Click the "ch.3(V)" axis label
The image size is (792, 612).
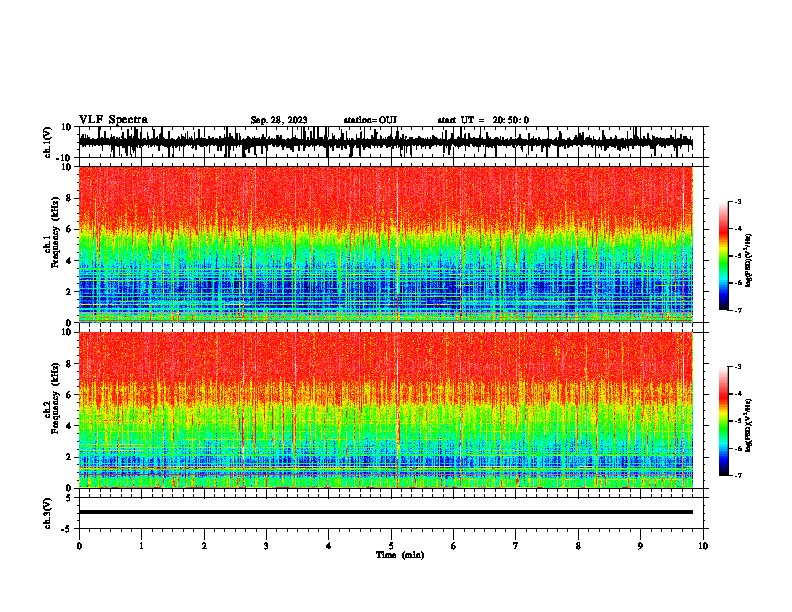click(x=48, y=513)
